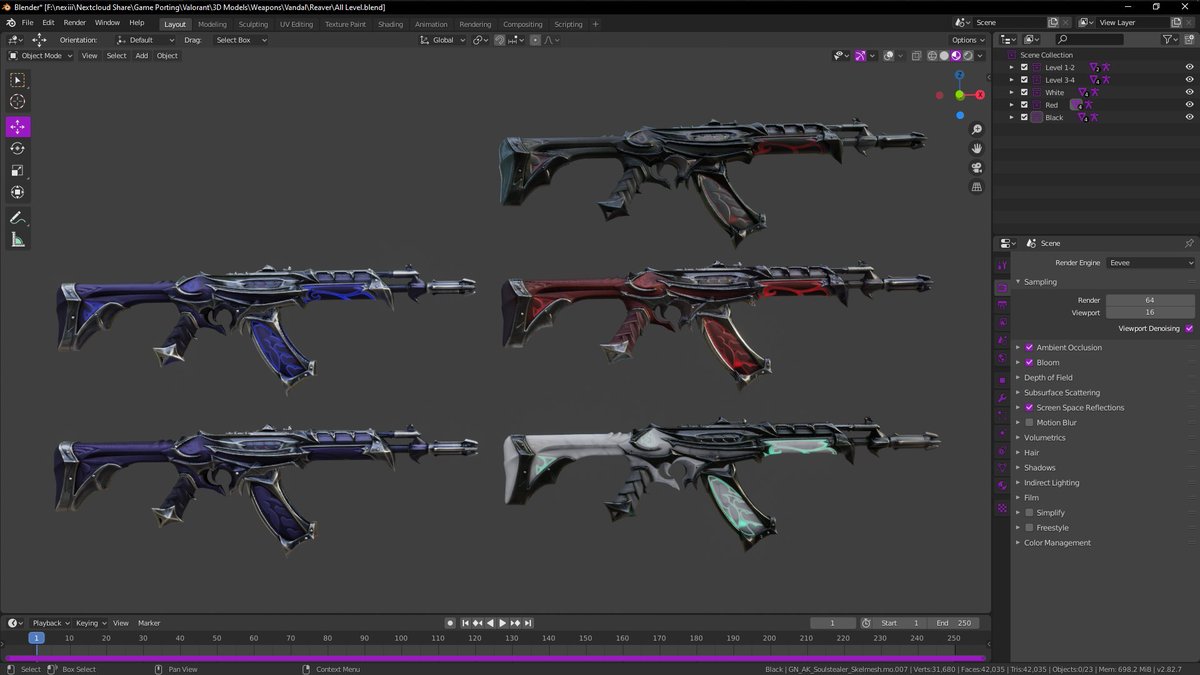Jump to the end frame button
This screenshot has width=1200, height=675.
(528, 623)
